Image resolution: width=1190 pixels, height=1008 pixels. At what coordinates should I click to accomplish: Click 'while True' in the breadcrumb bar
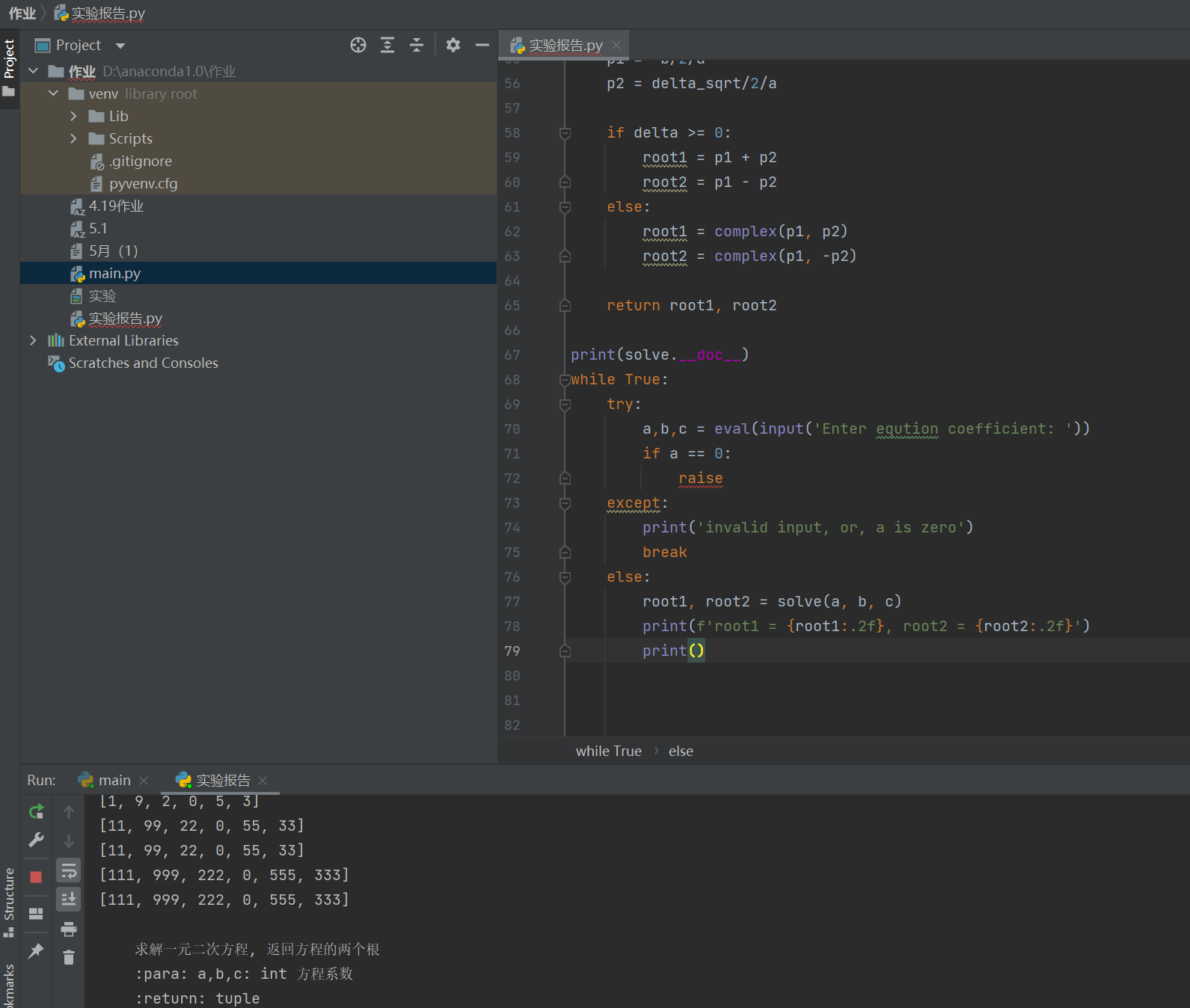tap(608, 751)
